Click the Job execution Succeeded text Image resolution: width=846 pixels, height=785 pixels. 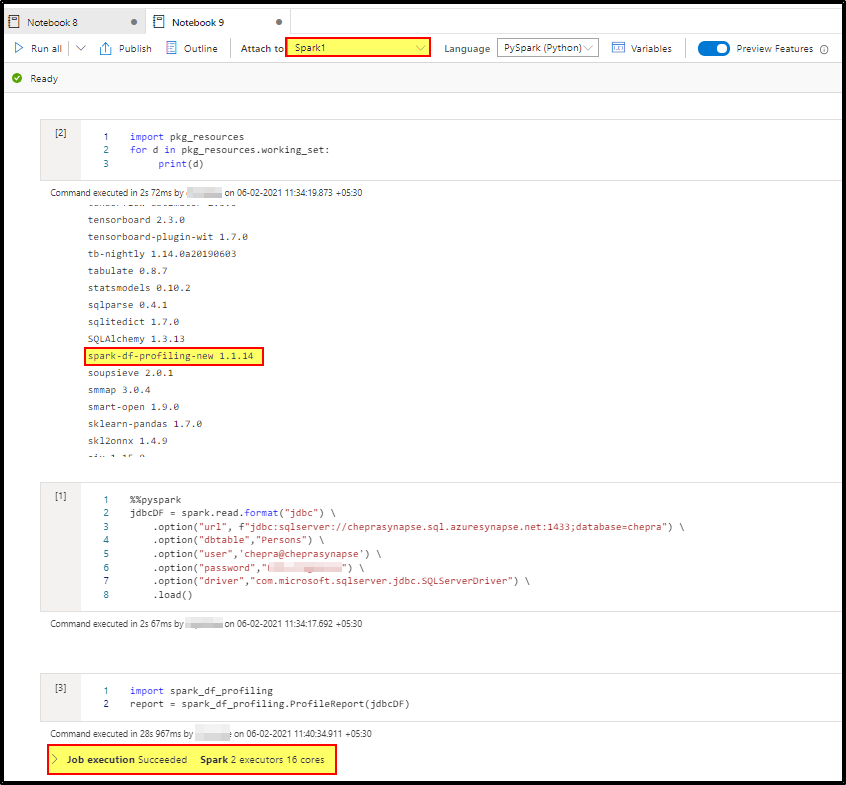coord(127,760)
